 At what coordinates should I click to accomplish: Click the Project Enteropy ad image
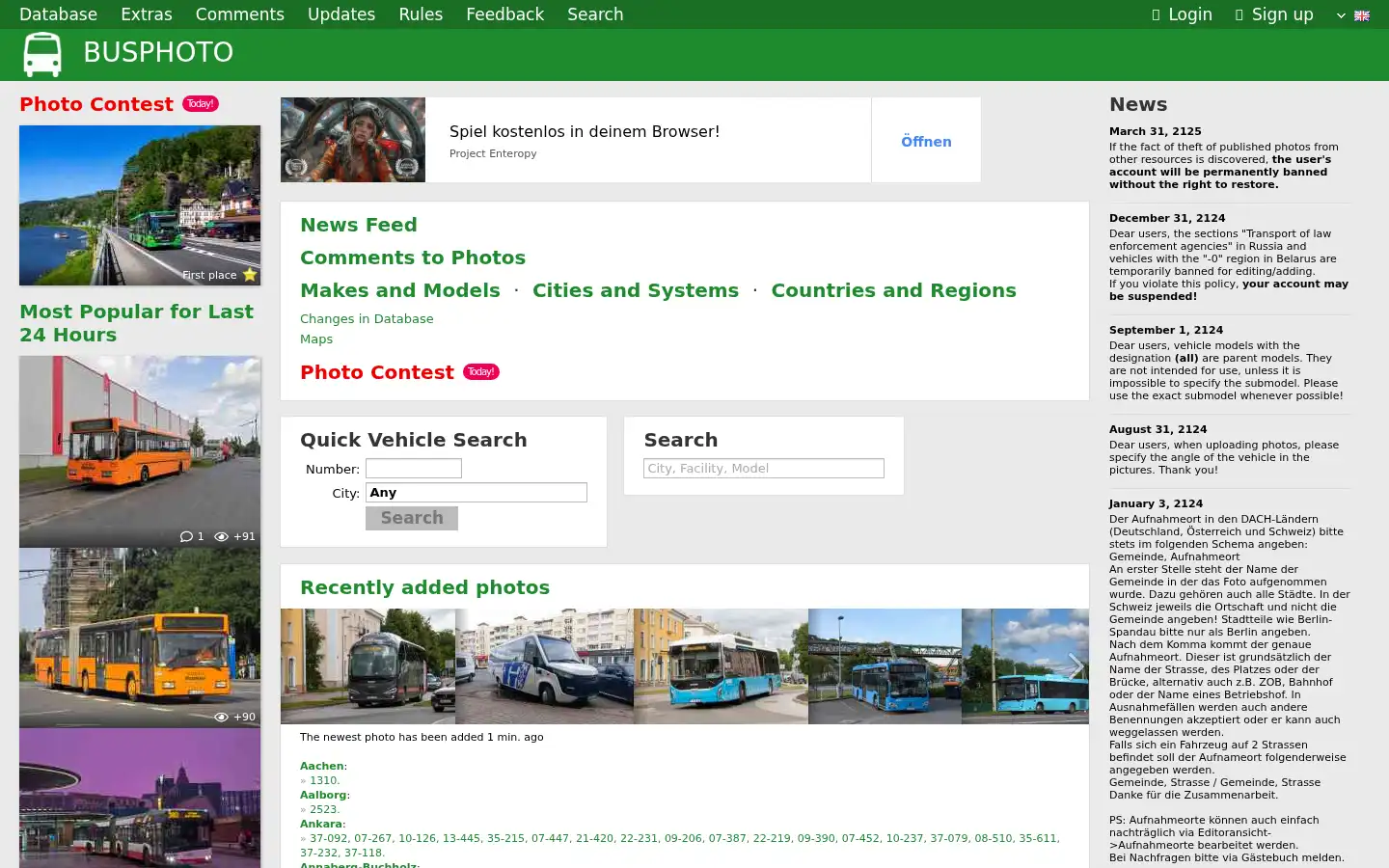[x=353, y=140]
